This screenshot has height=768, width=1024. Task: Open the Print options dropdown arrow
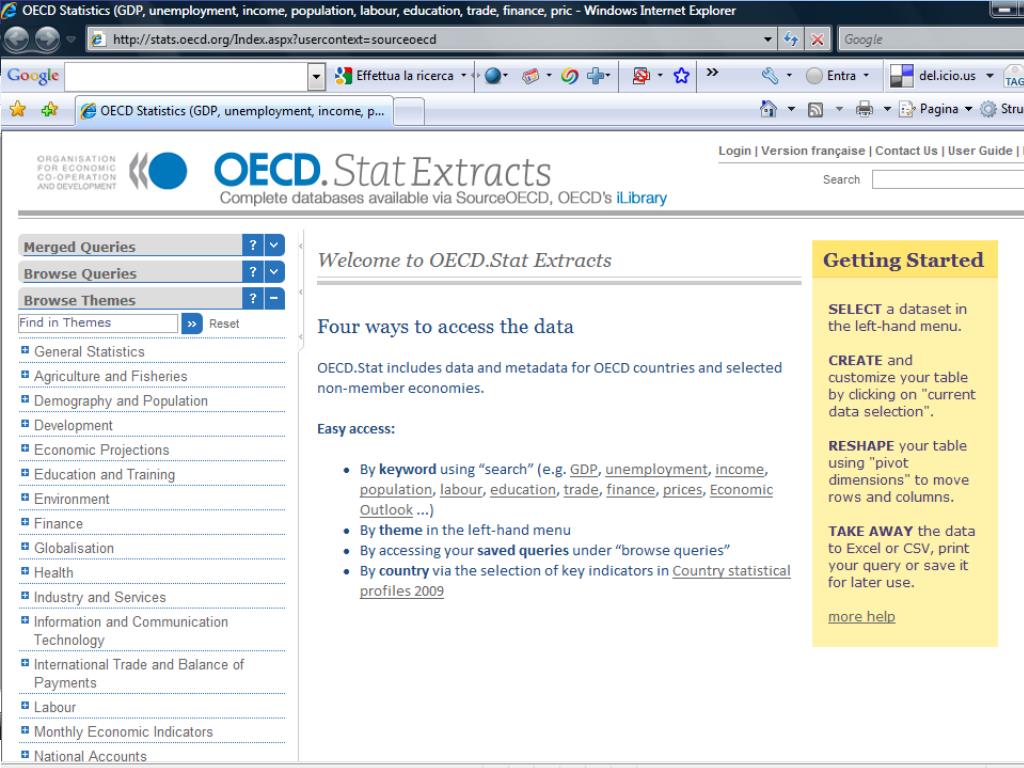[x=887, y=109]
